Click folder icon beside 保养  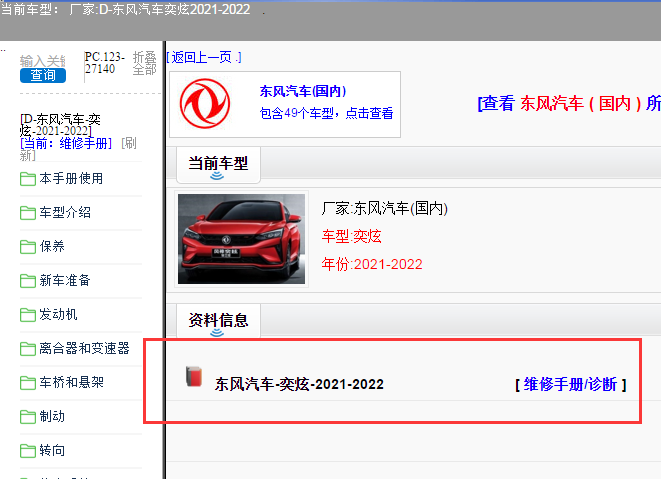[28, 247]
